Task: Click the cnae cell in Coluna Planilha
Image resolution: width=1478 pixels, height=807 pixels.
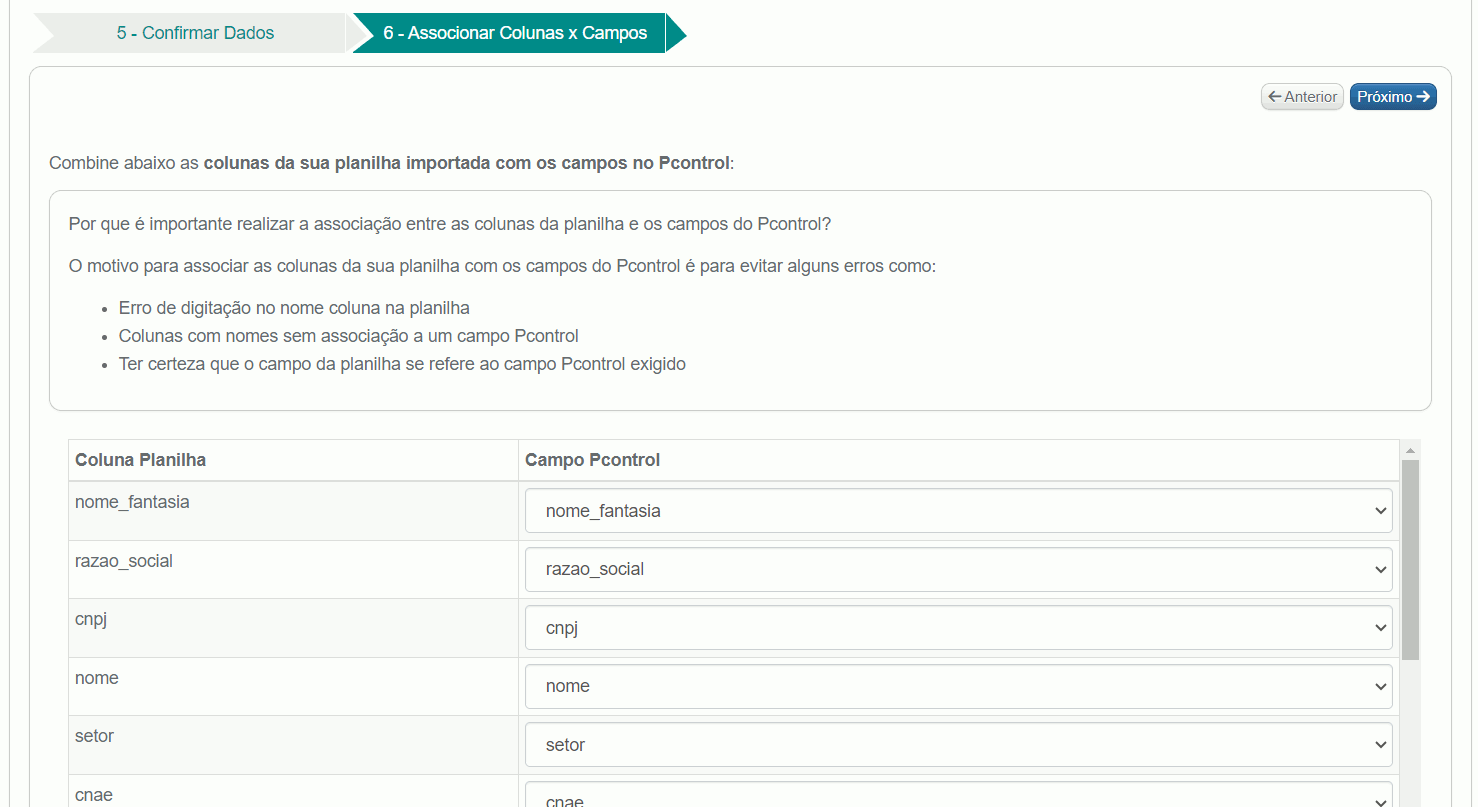Action: tap(293, 791)
